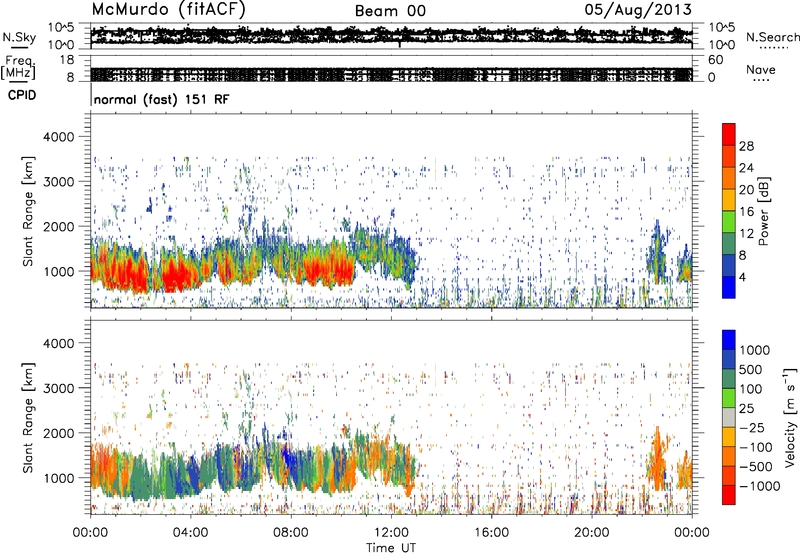Click the '16:00' time tick label
800x554 pixels.
click(491, 533)
